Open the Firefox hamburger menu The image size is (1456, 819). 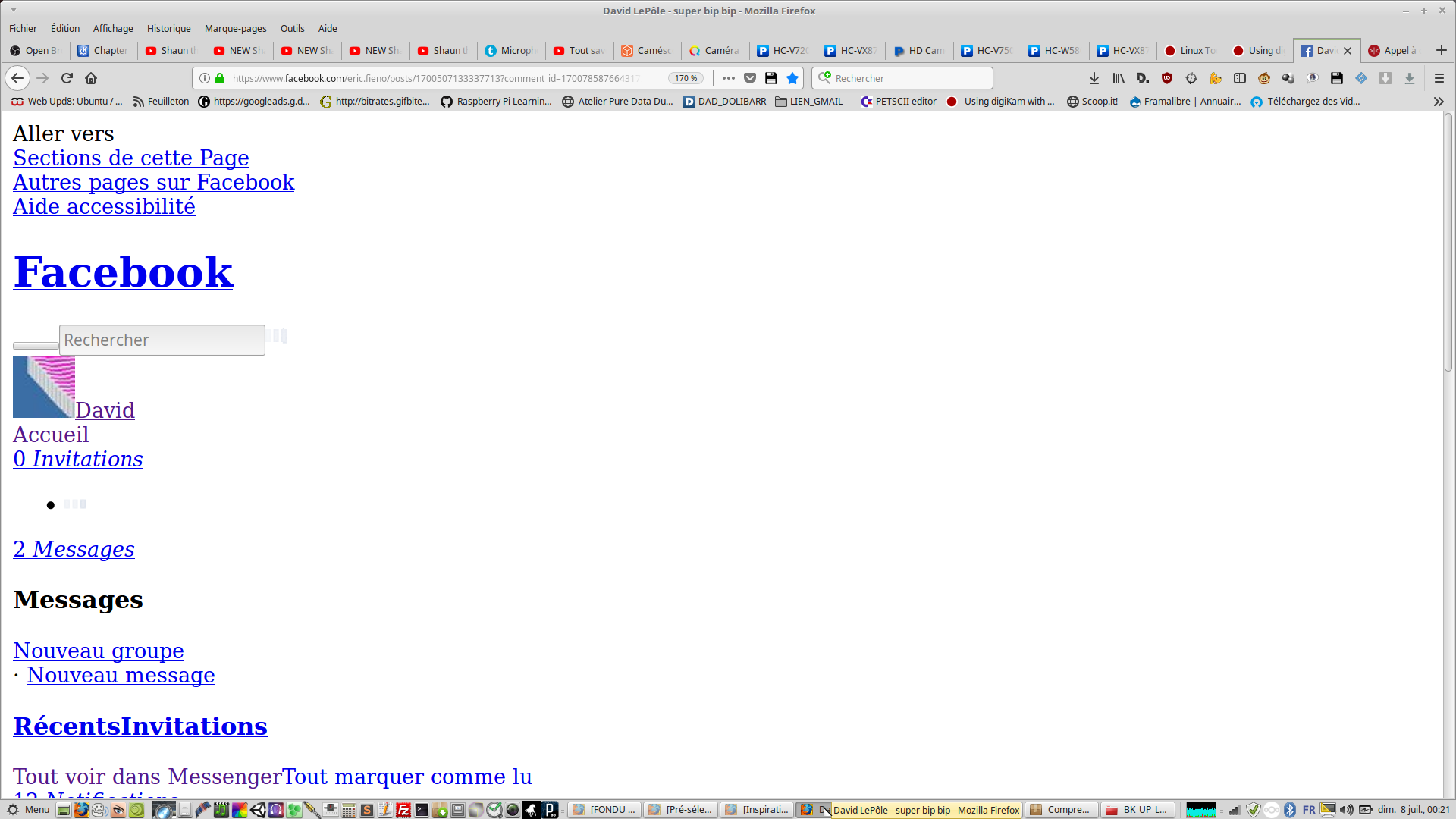click(1439, 78)
